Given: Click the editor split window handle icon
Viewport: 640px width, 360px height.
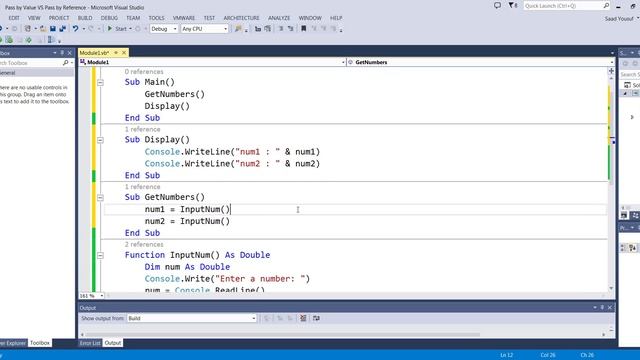Looking at the screenshot, I should click(x=611, y=71).
